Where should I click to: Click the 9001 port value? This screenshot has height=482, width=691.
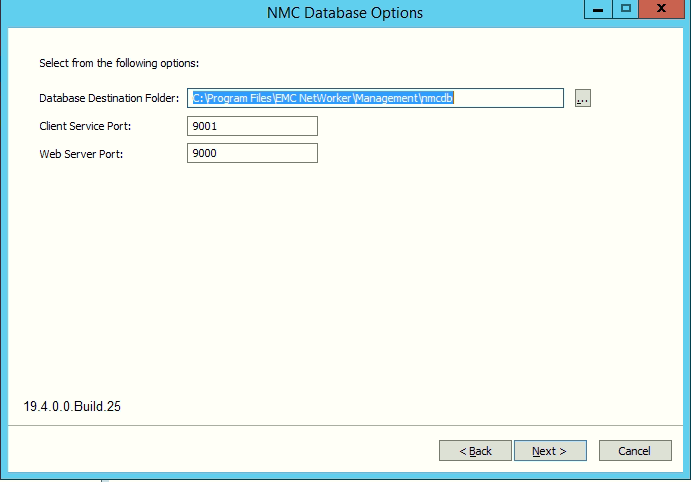pos(206,126)
